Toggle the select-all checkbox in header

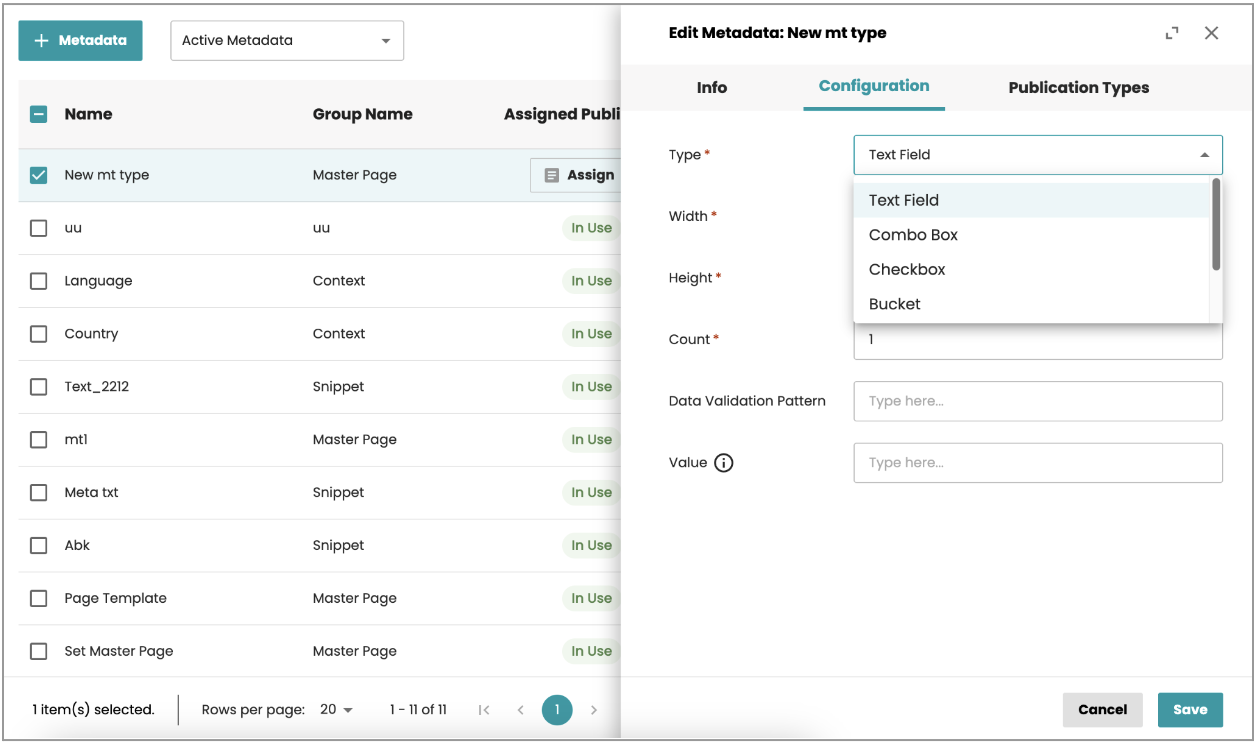point(39,114)
